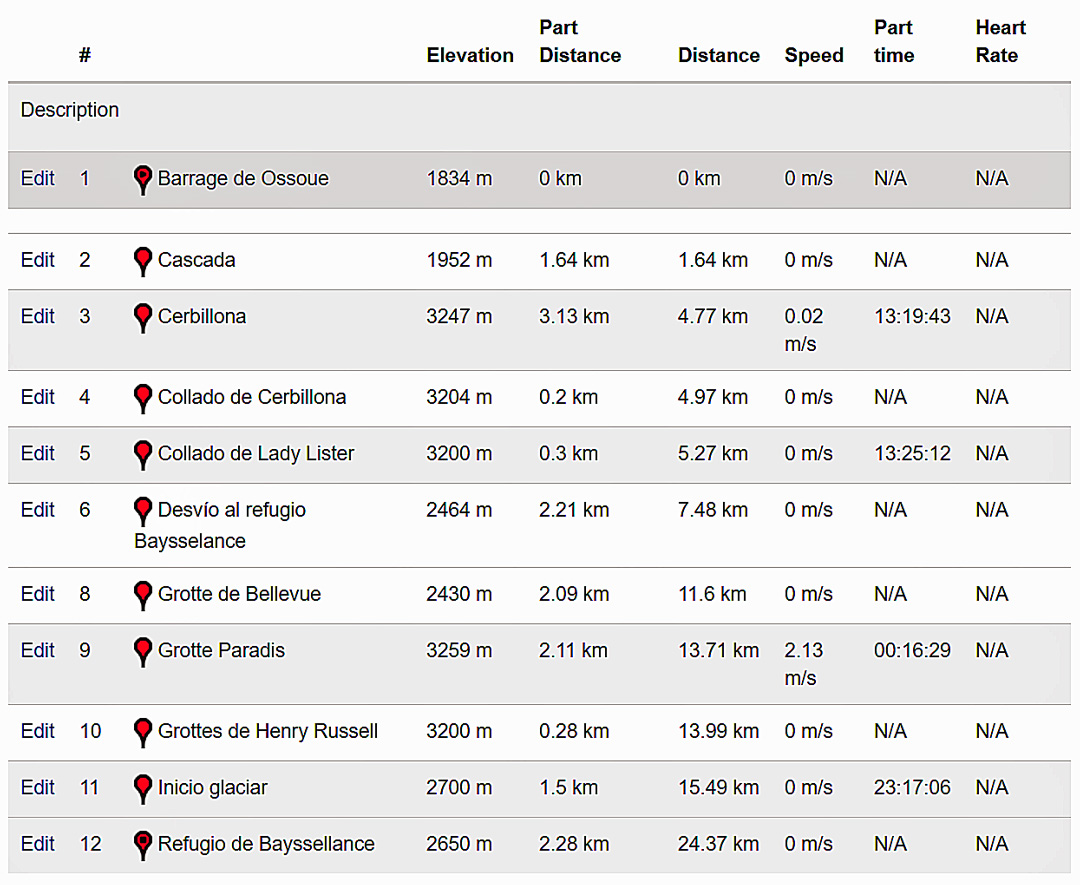The height and width of the screenshot is (885, 1080).
Task: Click the 0.02 m/s speed value
Action: [x=804, y=330]
